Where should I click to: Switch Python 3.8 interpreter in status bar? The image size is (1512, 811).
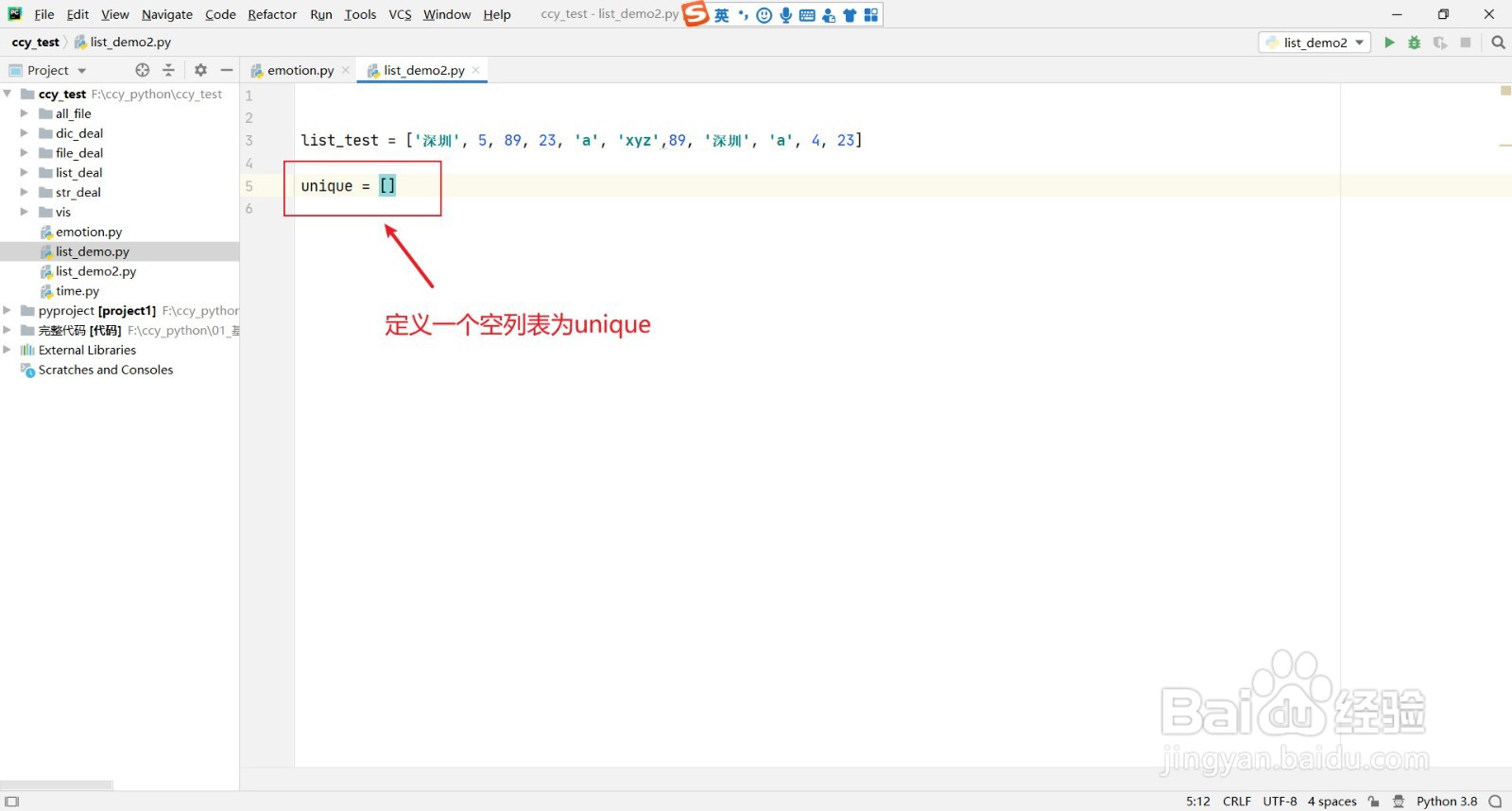coord(1446,802)
